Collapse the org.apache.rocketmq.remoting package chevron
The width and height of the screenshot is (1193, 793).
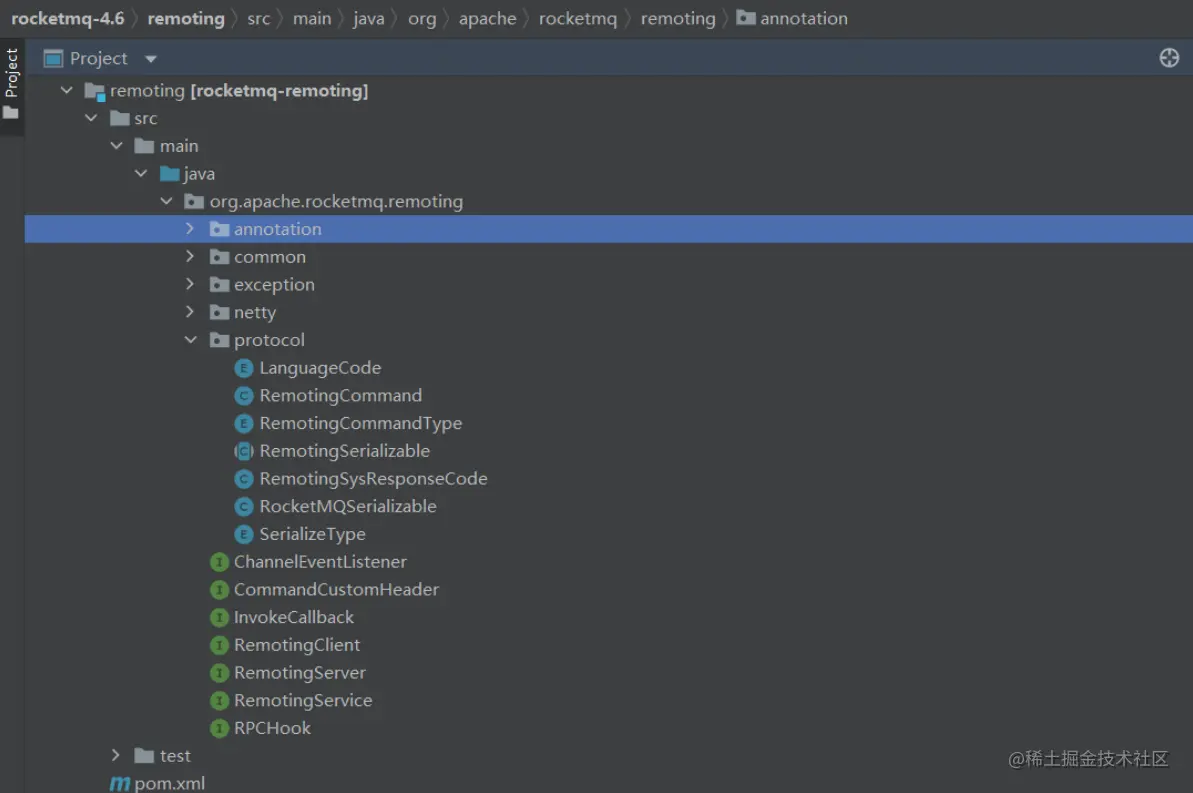pyautogui.click(x=167, y=201)
